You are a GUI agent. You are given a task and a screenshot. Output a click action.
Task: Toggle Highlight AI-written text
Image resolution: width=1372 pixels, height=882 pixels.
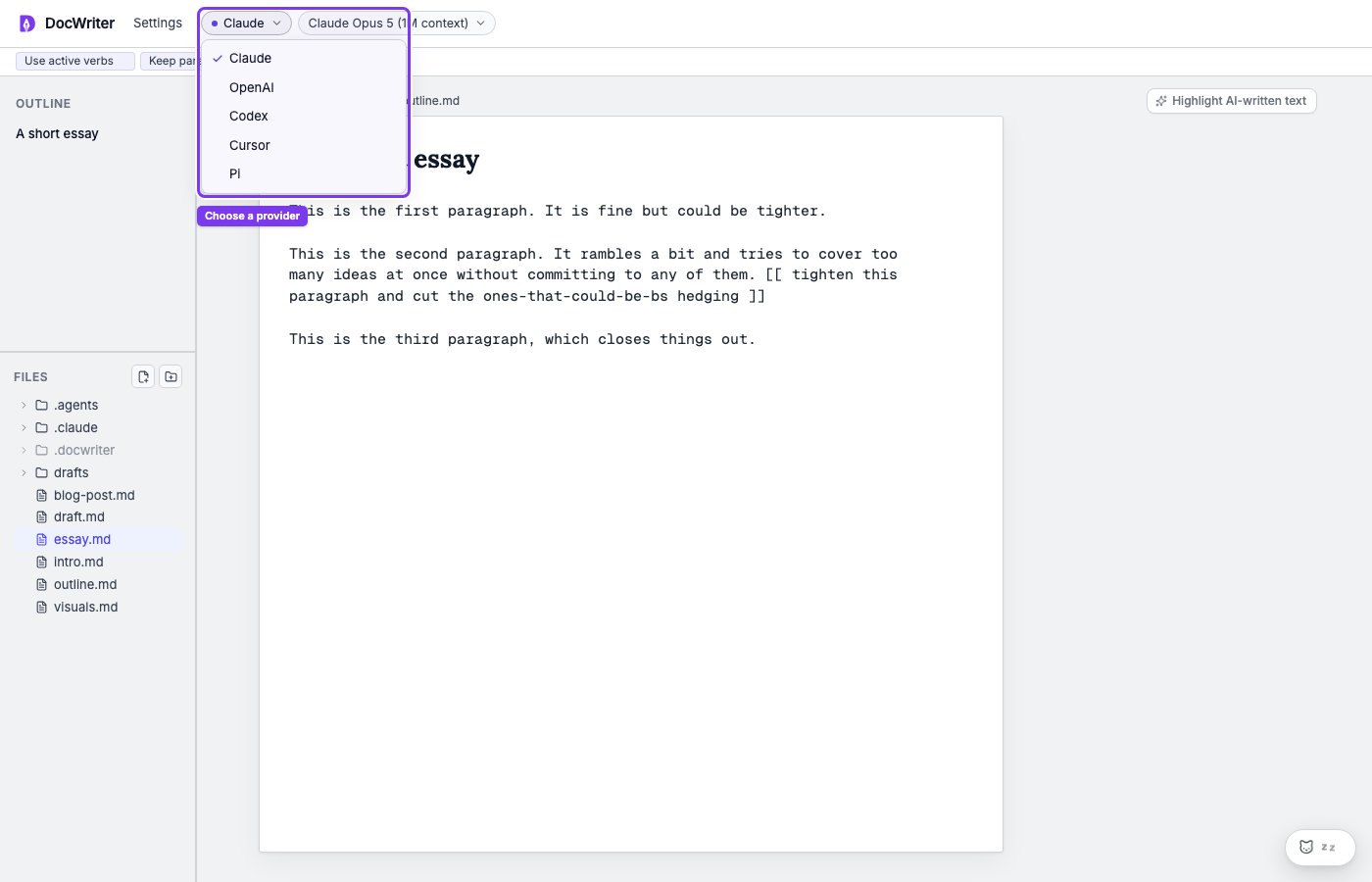pos(1231,101)
